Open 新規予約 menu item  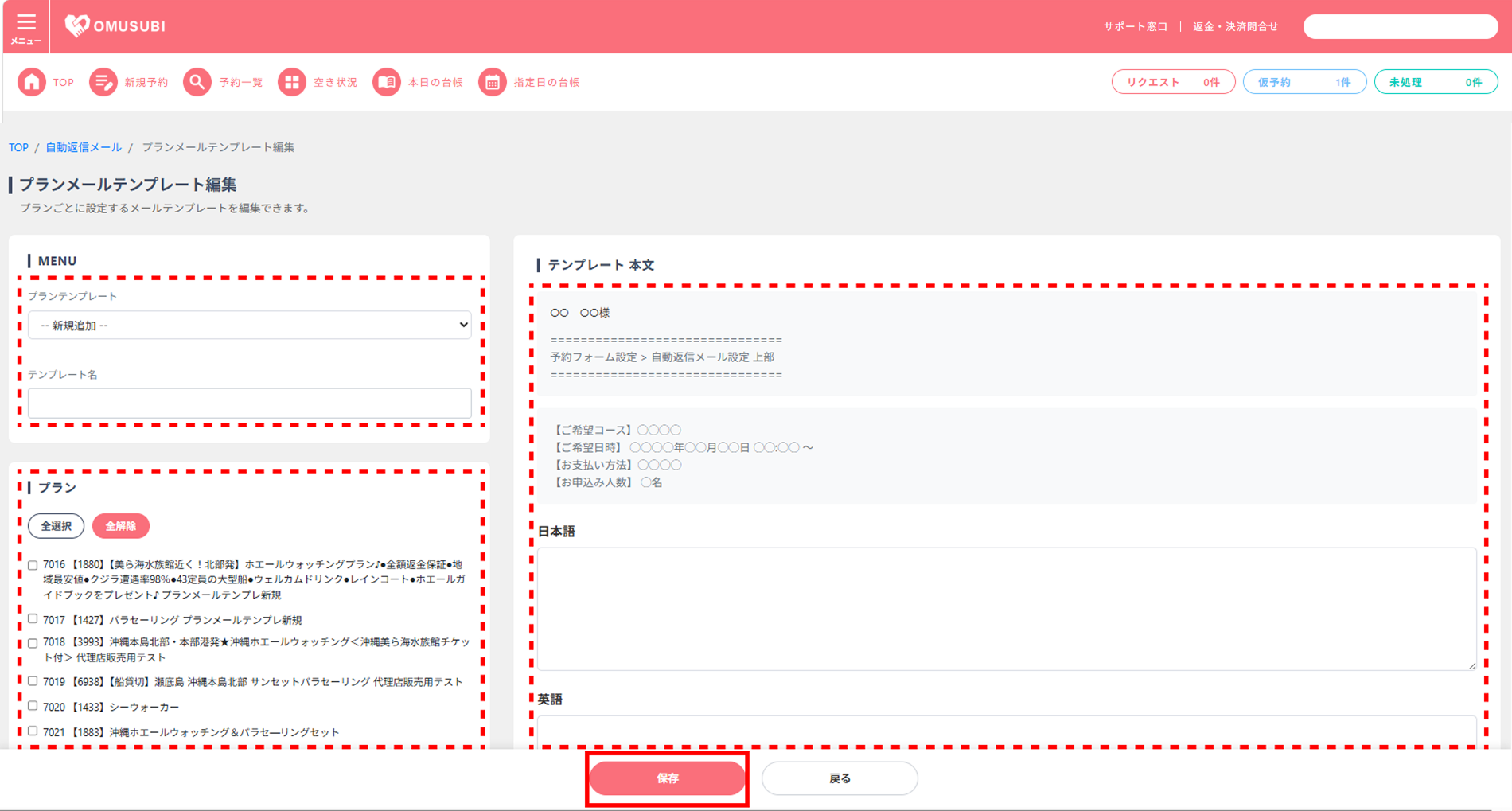(146, 83)
